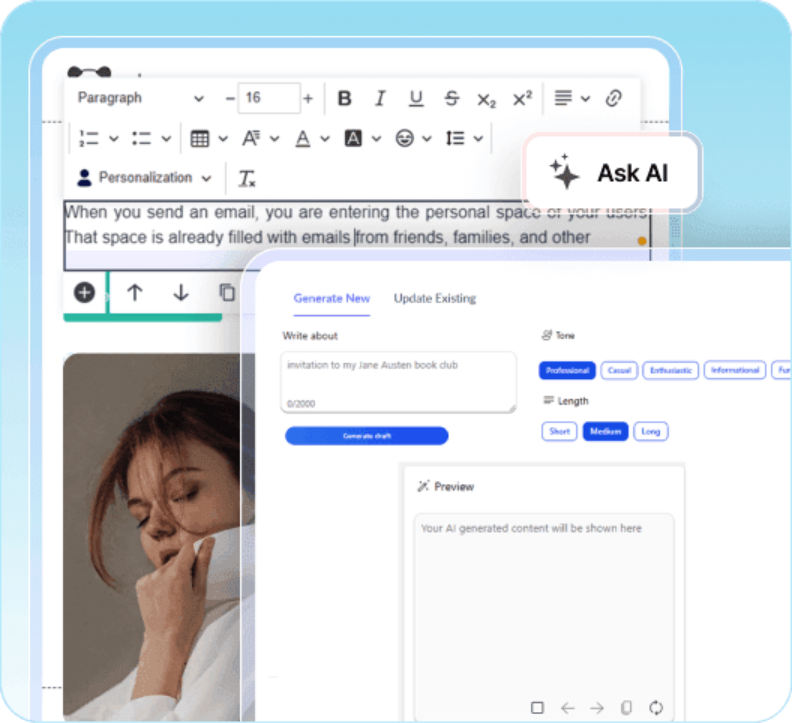Set length to Short
The width and height of the screenshot is (792, 723).
(x=559, y=431)
